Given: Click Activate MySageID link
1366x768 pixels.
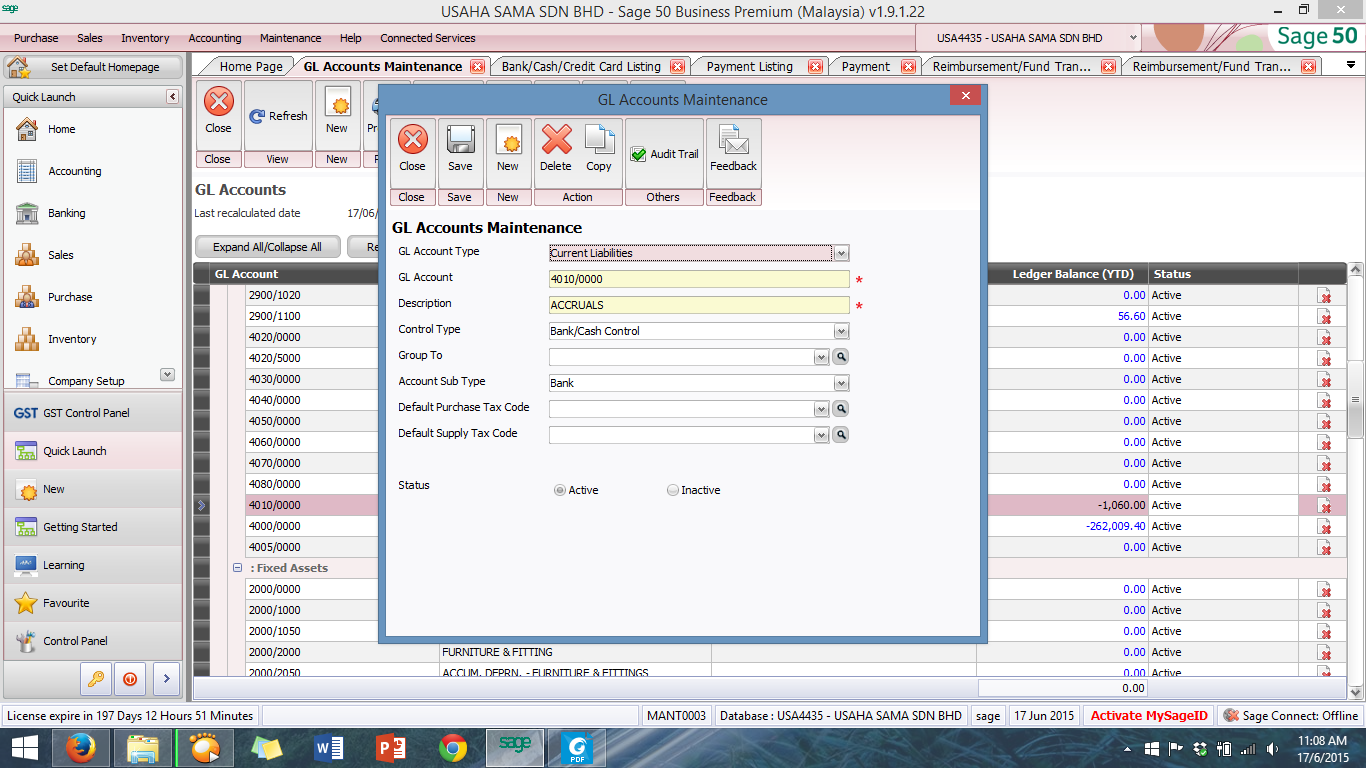Looking at the screenshot, I should coord(1150,716).
